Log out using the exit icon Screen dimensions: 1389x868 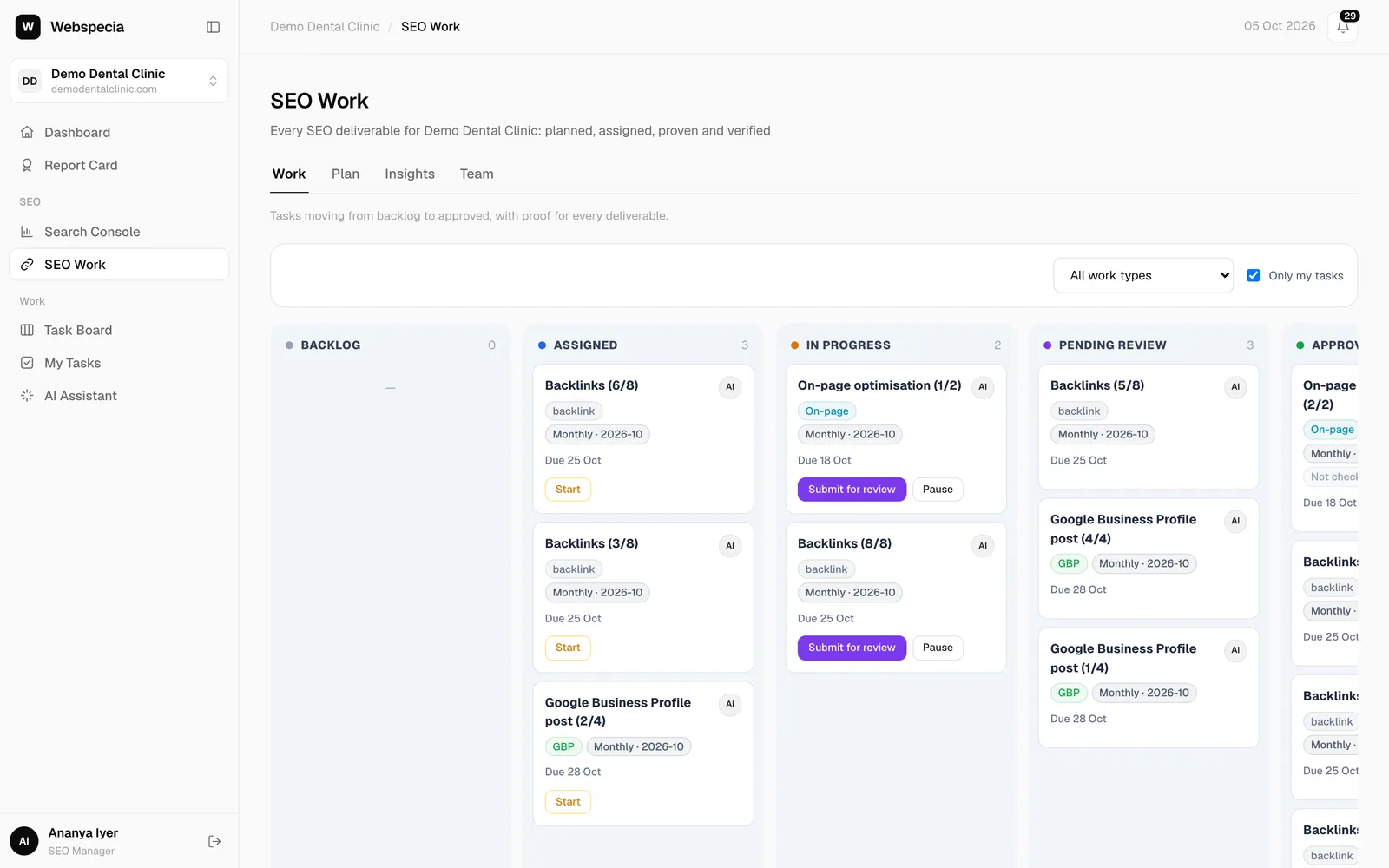[214, 841]
